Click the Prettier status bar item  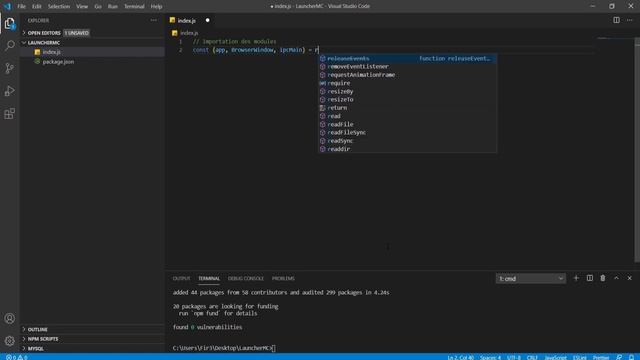[x=601, y=358]
